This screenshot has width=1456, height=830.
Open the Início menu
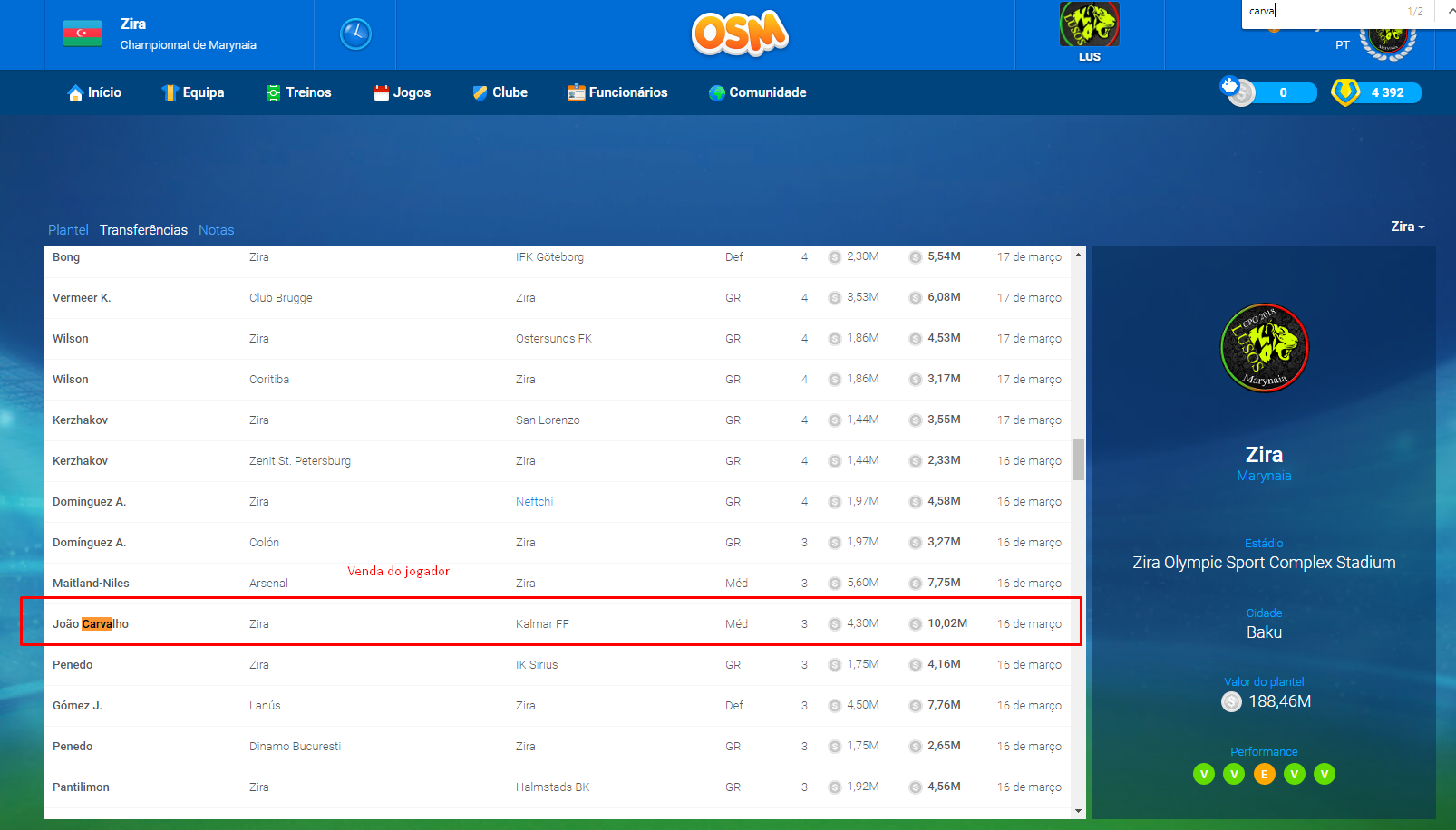tap(94, 92)
